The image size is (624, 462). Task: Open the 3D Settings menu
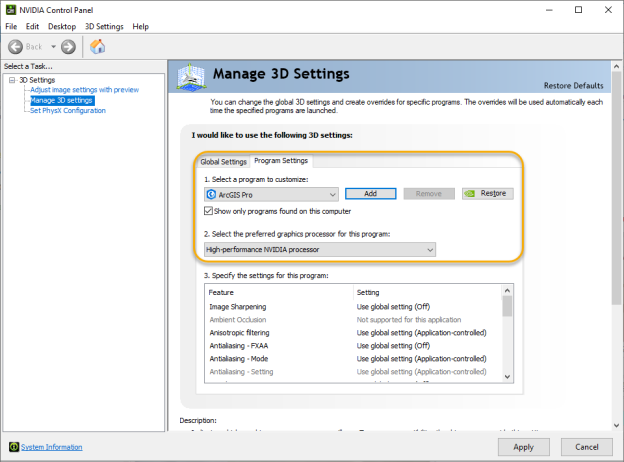[x=104, y=26]
